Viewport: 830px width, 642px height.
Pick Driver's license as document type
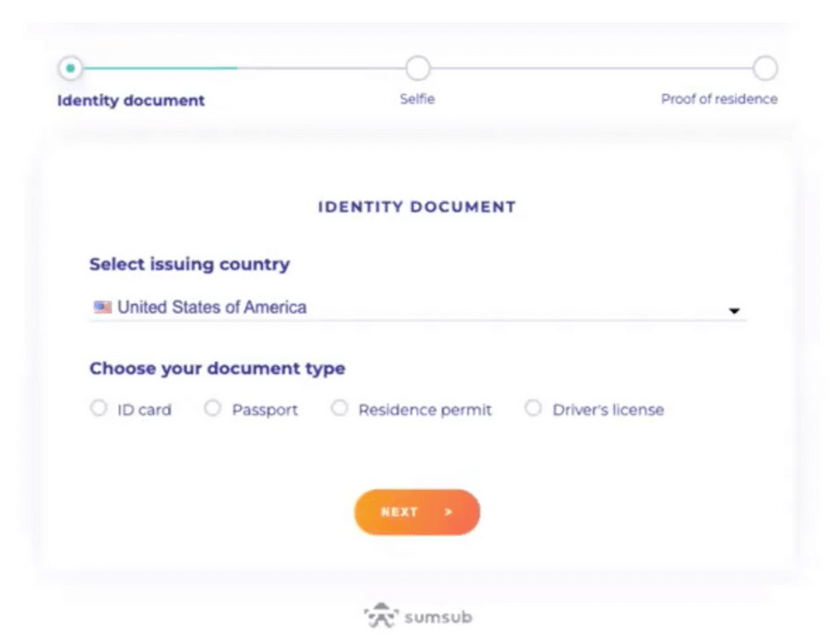(533, 407)
